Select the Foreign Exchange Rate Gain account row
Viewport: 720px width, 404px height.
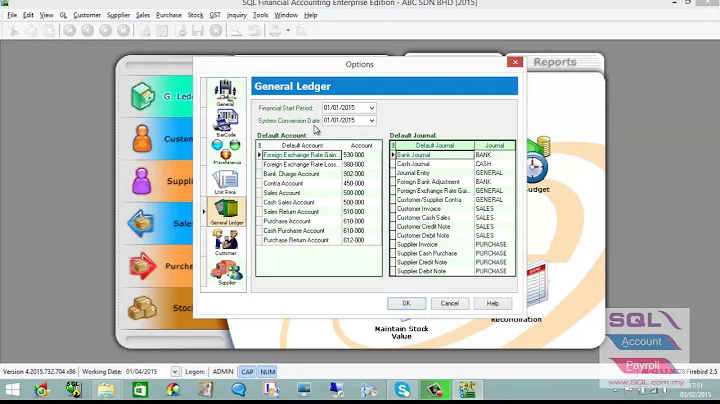point(319,155)
